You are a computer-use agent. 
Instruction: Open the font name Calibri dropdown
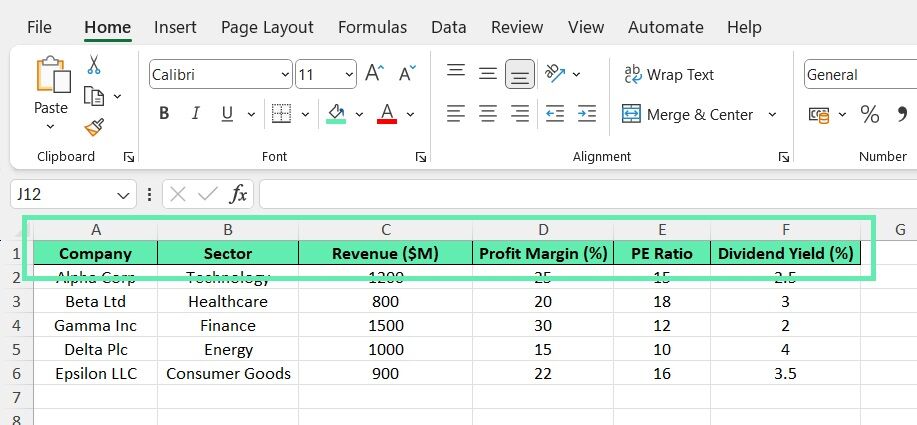point(285,75)
